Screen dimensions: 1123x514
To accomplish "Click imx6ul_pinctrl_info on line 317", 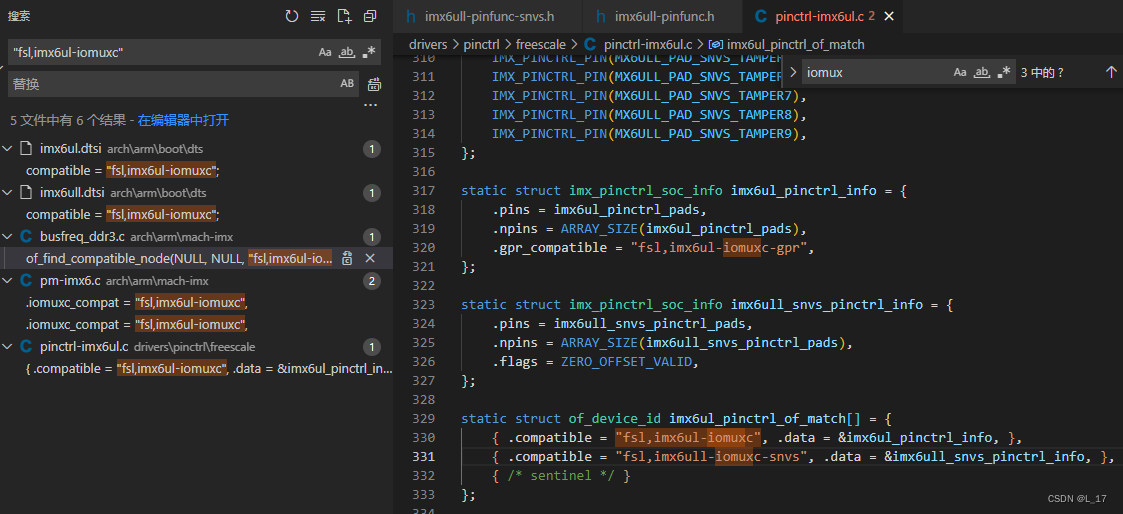I will [804, 191].
